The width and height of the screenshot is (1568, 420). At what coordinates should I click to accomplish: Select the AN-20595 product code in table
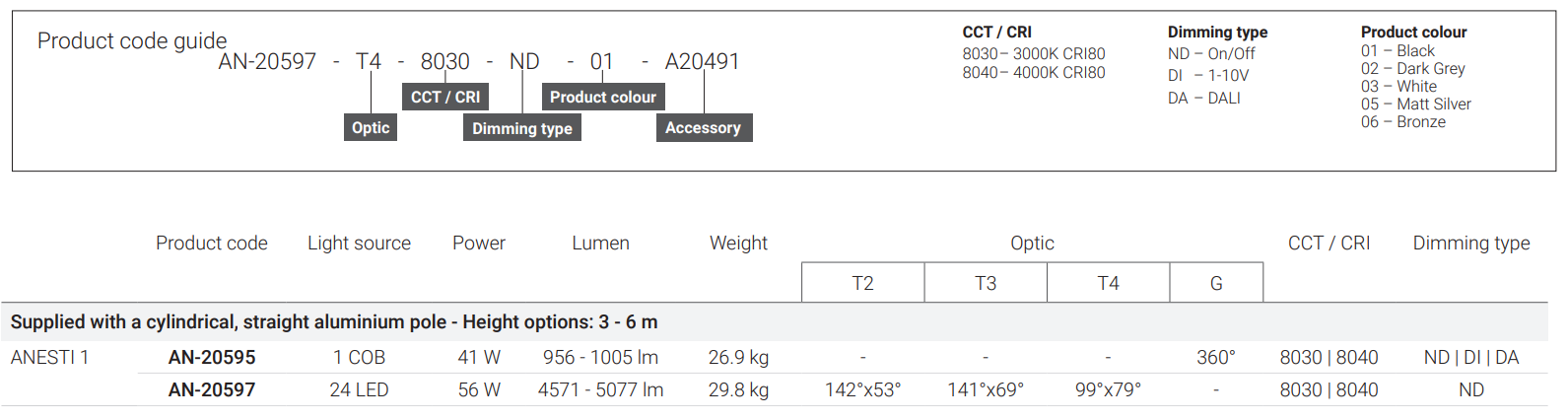(212, 357)
